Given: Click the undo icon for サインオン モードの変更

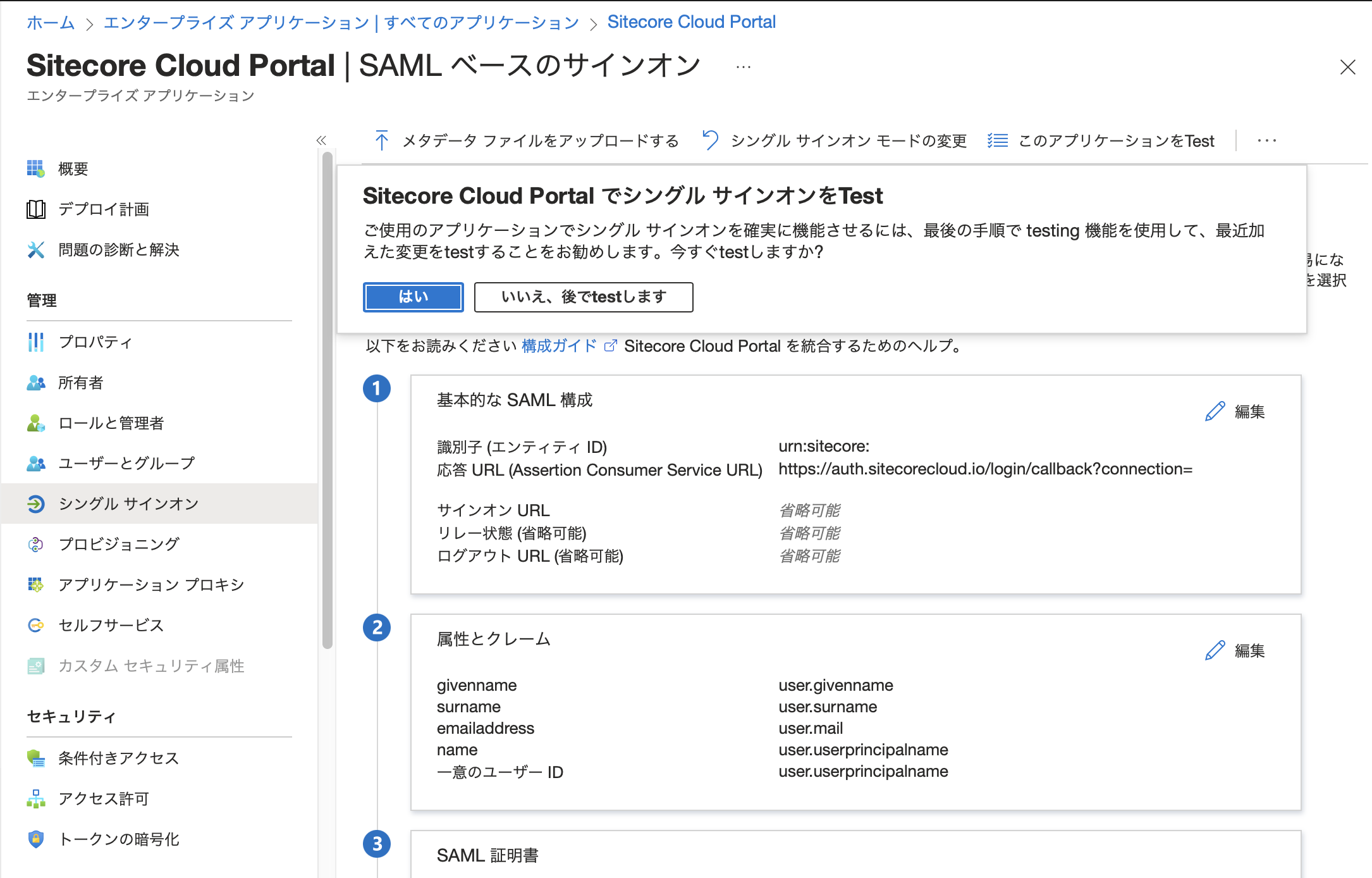Looking at the screenshot, I should click(x=710, y=140).
